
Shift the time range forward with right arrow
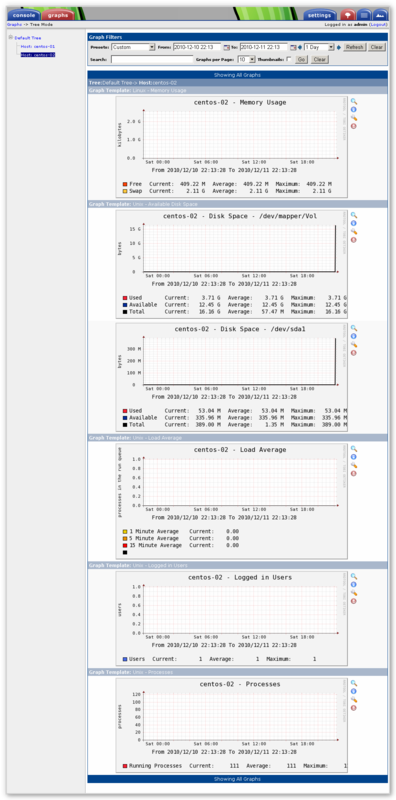pos(339,47)
